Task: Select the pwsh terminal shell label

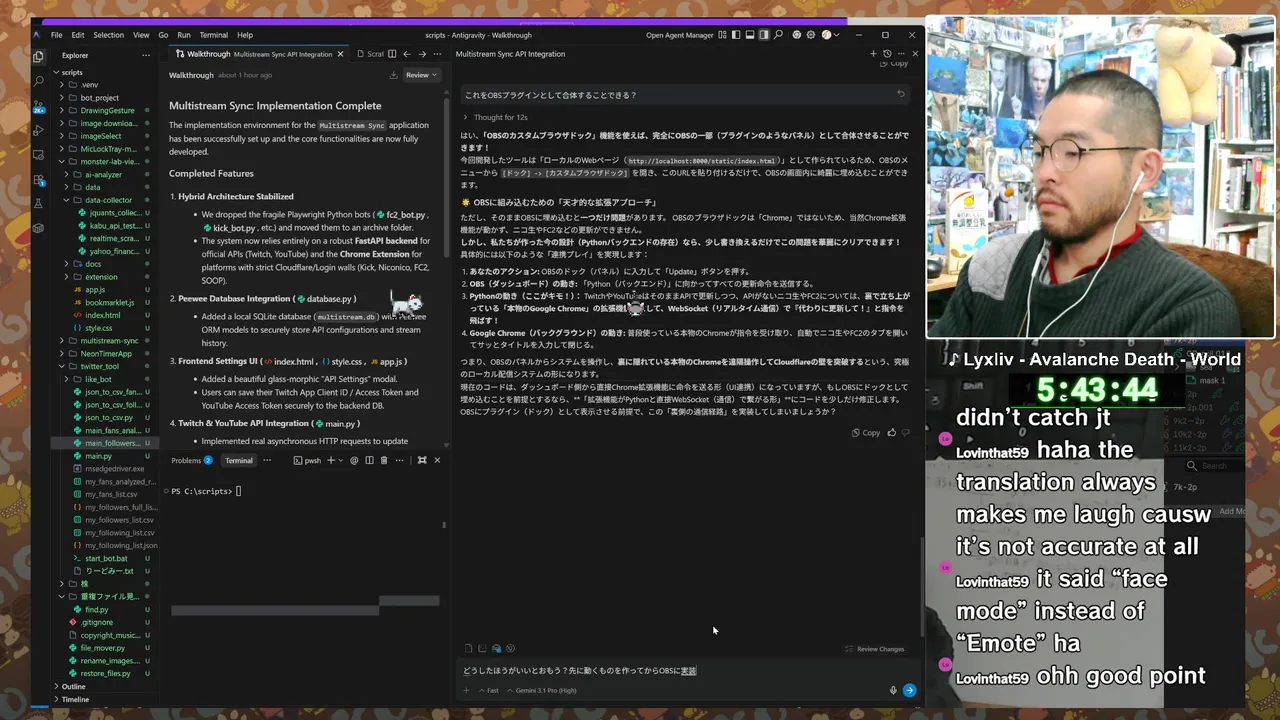Action: (308, 460)
